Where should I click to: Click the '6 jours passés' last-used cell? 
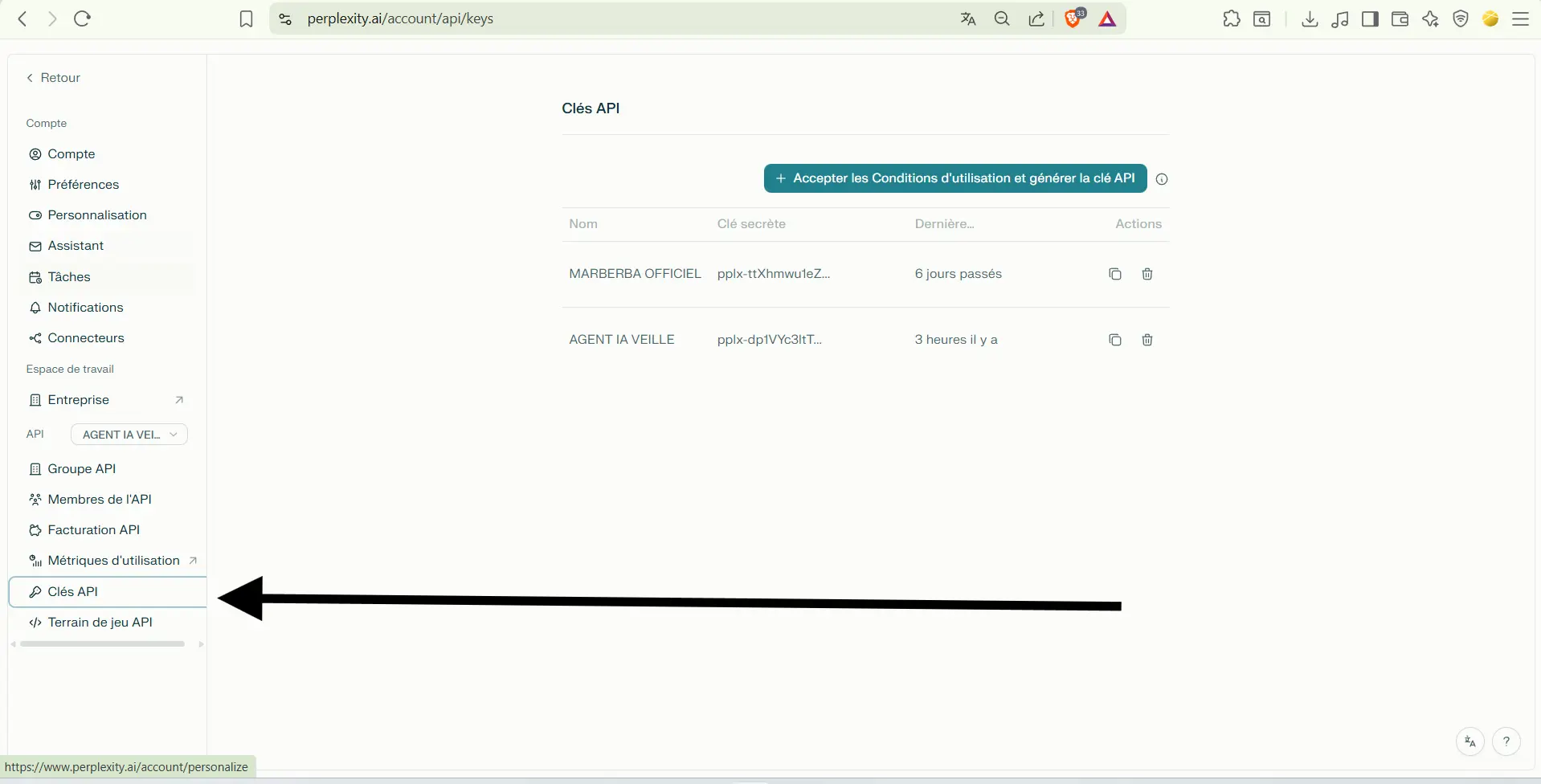pyautogui.click(x=959, y=274)
